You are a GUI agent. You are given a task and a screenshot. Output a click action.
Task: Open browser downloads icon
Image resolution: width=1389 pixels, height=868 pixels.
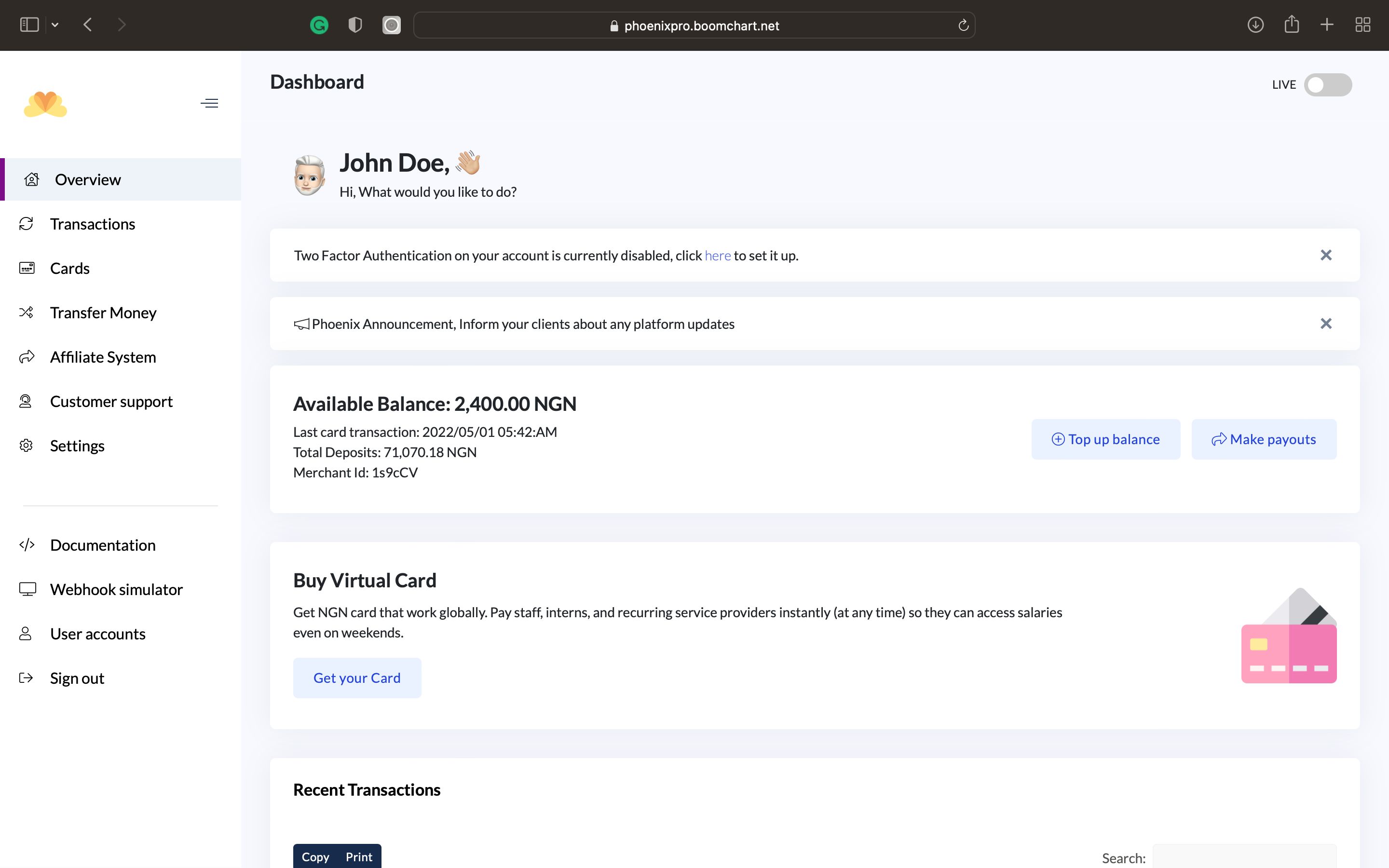coord(1255,25)
